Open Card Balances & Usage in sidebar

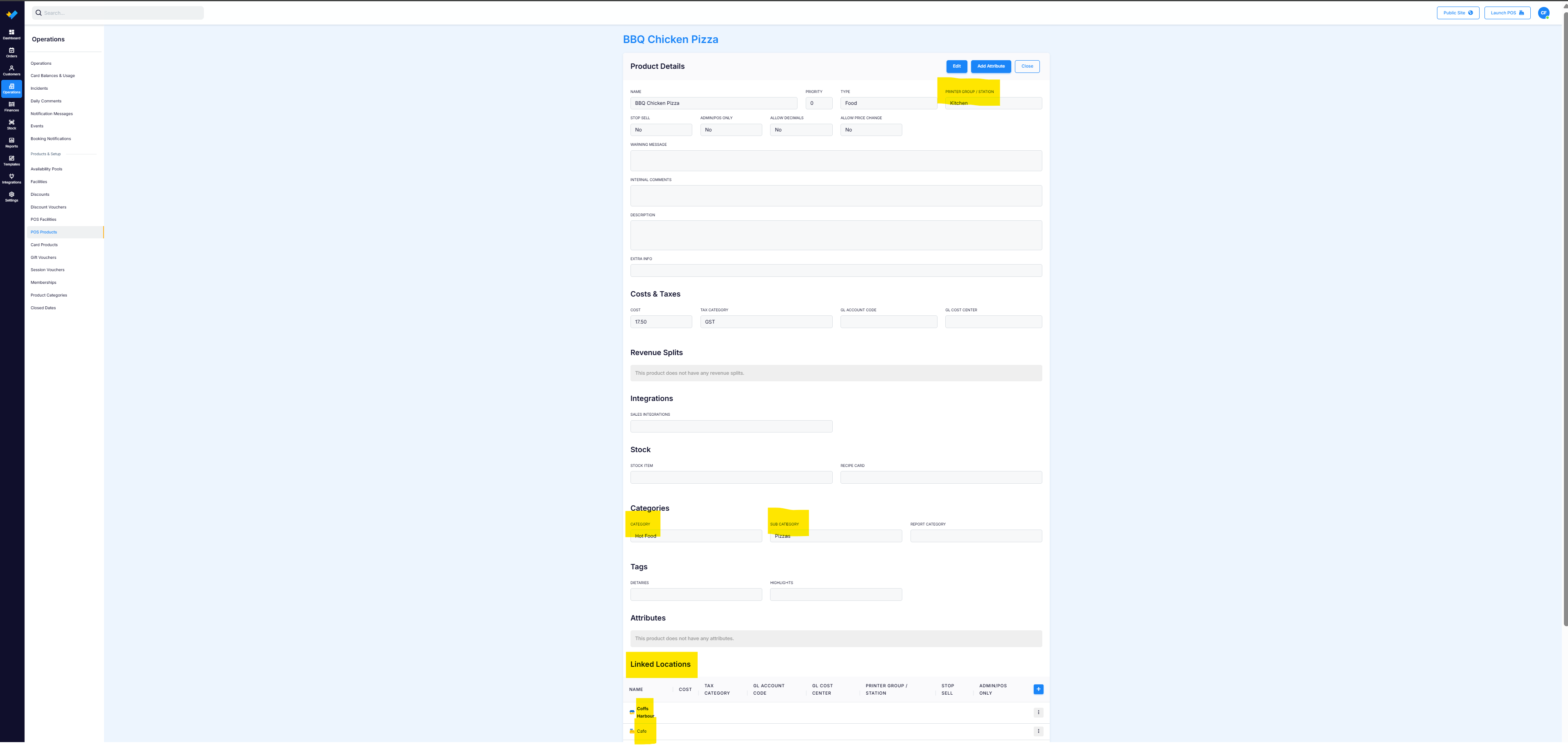tap(53, 76)
